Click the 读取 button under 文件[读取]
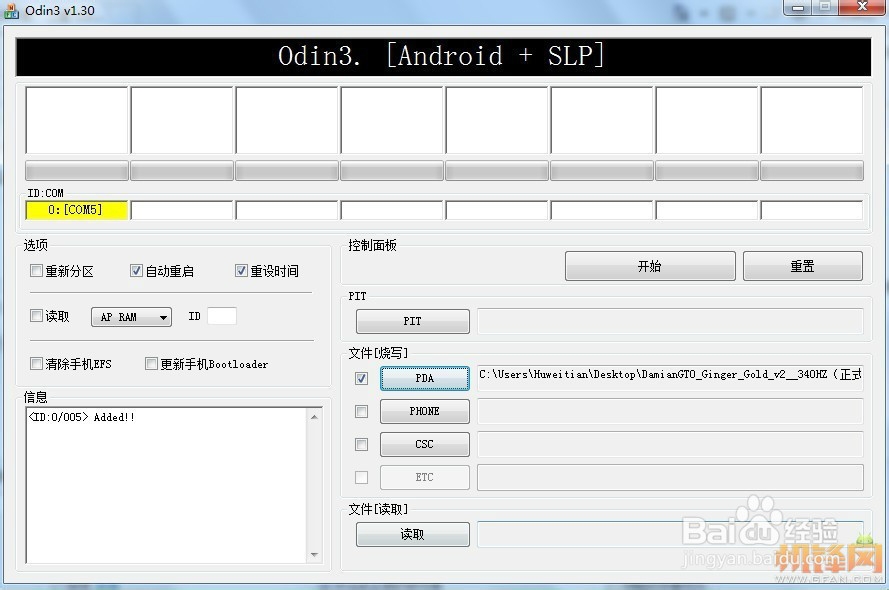Image resolution: width=889 pixels, height=590 pixels. click(412, 534)
